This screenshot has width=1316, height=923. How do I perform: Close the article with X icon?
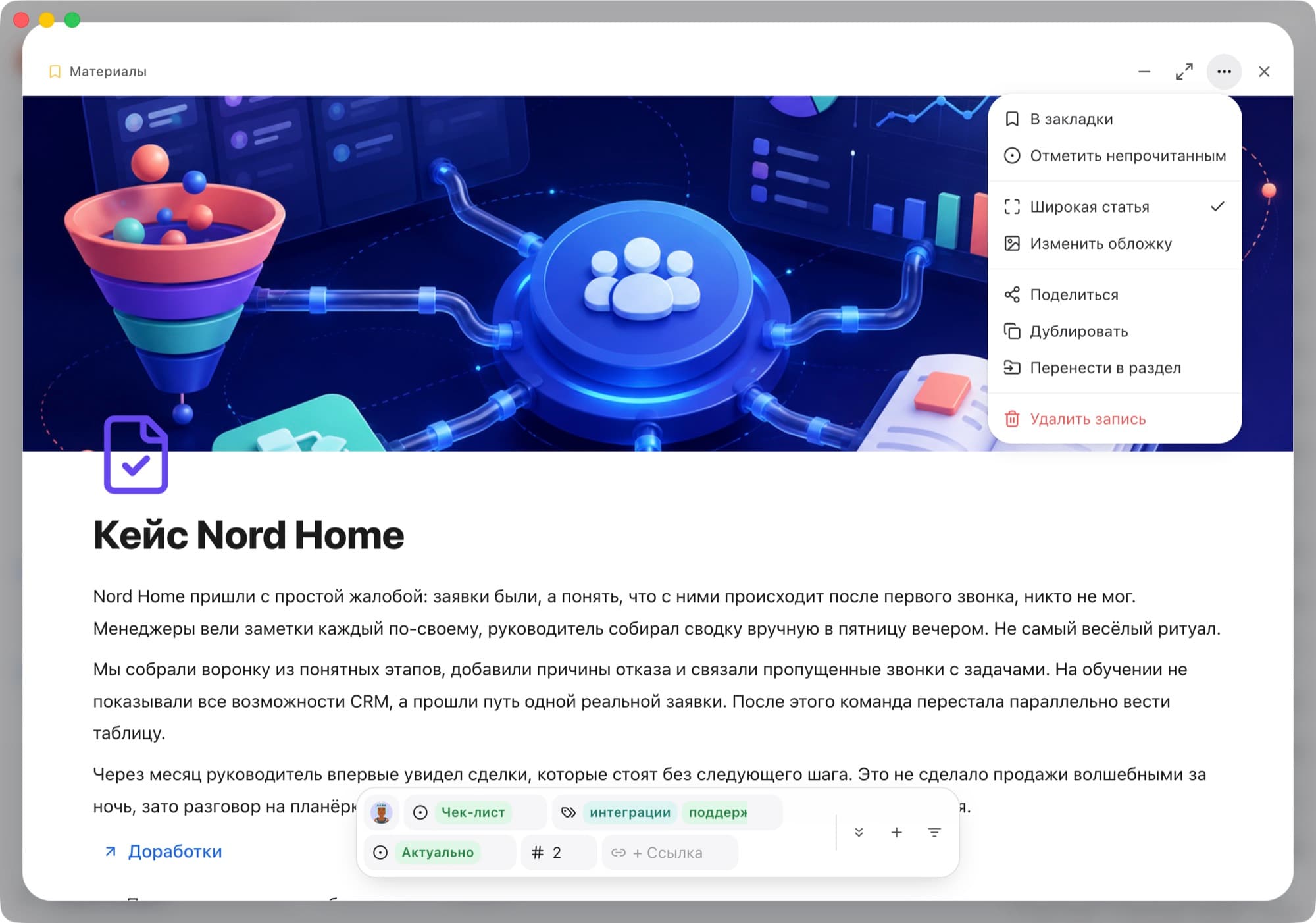pos(1264,72)
